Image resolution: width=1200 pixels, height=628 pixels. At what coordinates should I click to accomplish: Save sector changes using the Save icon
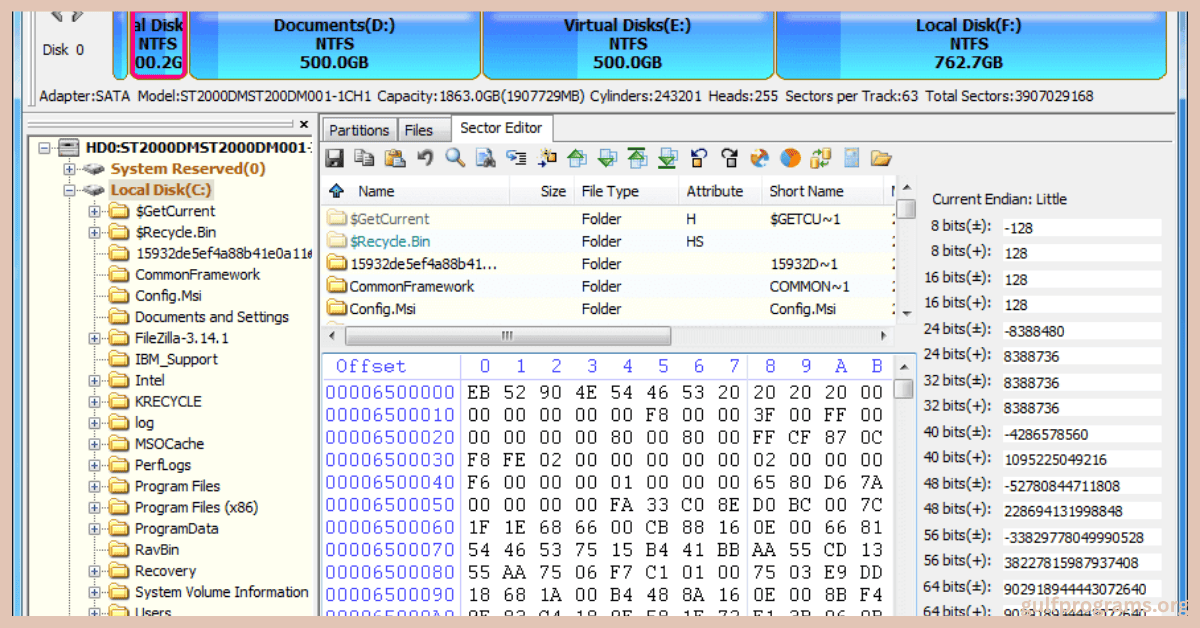pos(335,157)
